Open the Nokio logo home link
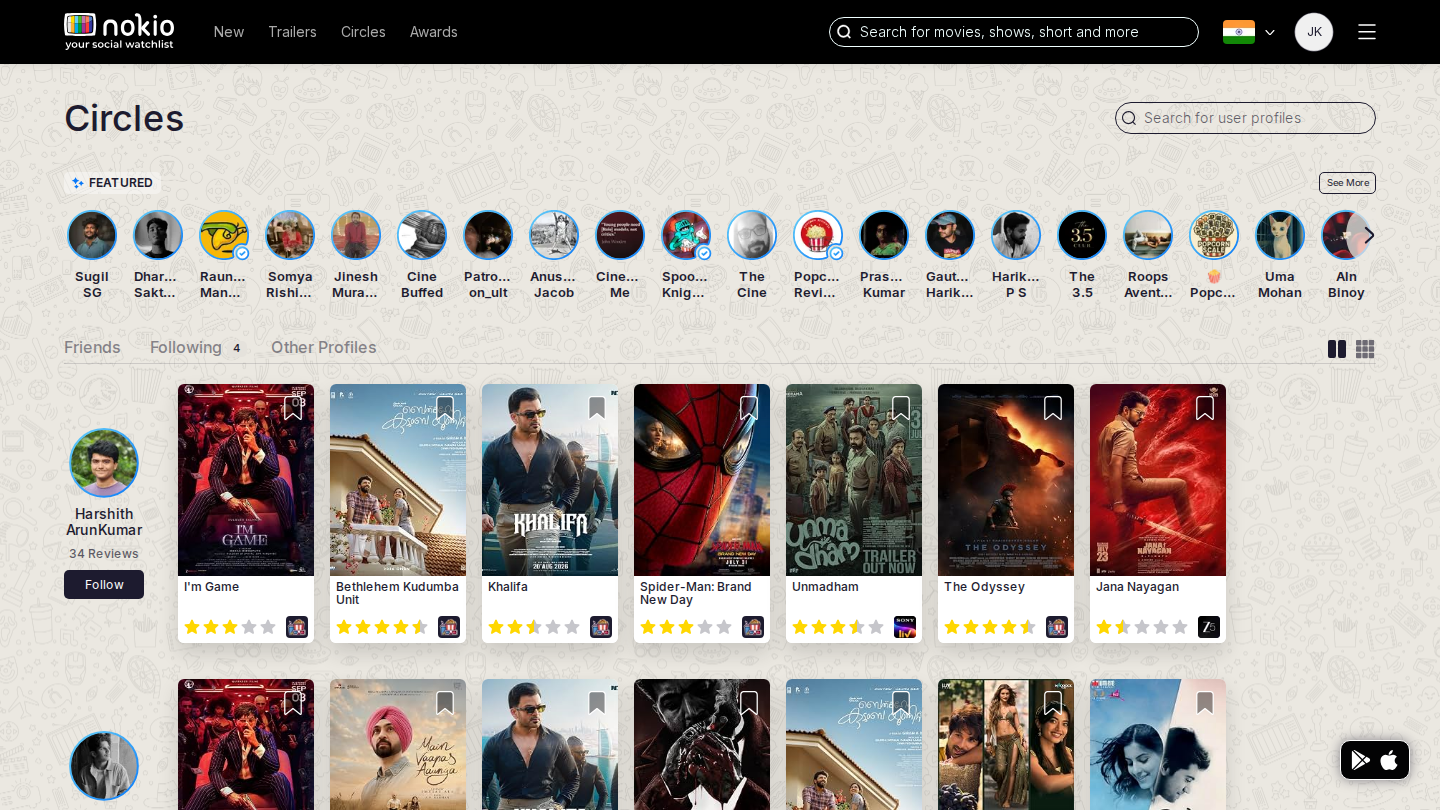The image size is (1440, 810). [119, 32]
